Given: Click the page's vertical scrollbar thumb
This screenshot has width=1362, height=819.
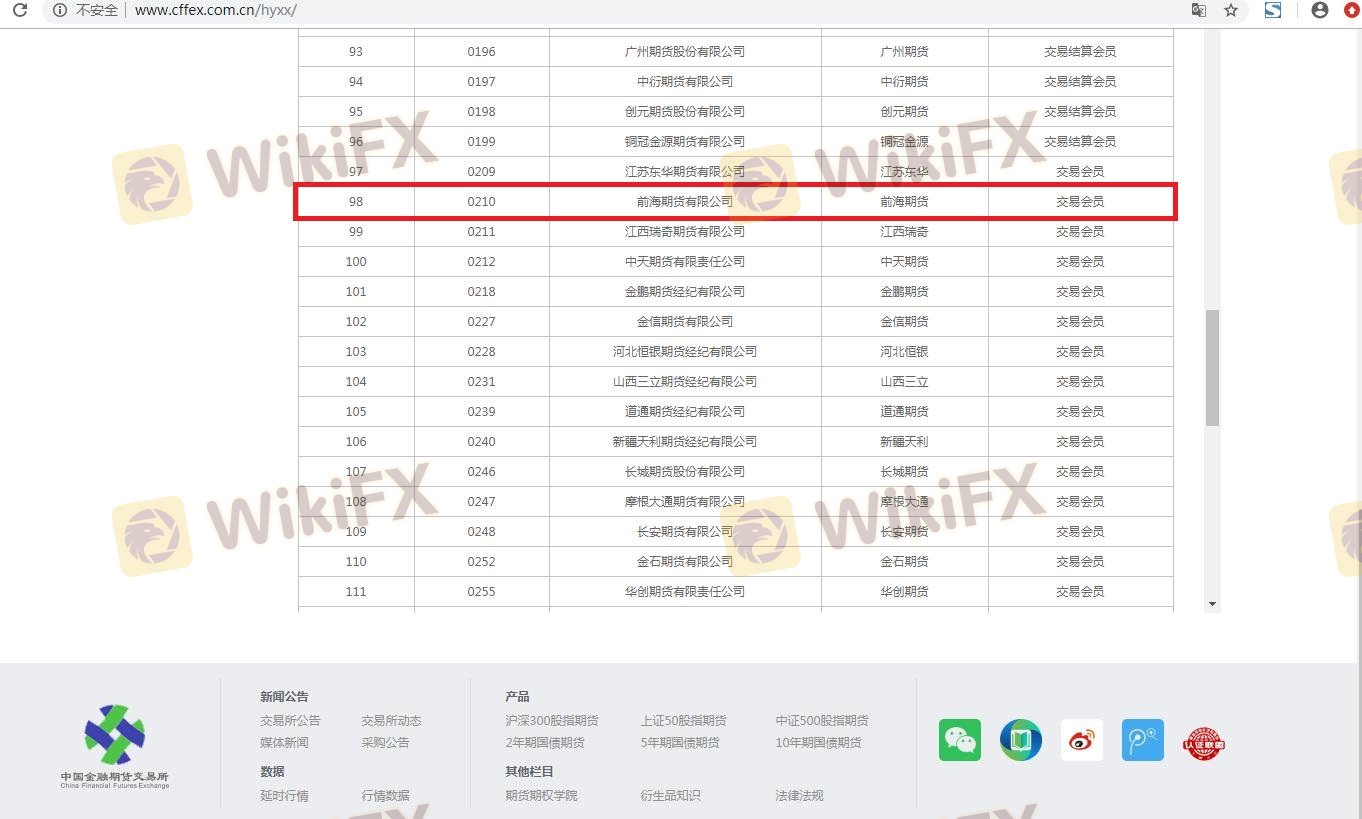Looking at the screenshot, I should pyautogui.click(x=1212, y=367).
